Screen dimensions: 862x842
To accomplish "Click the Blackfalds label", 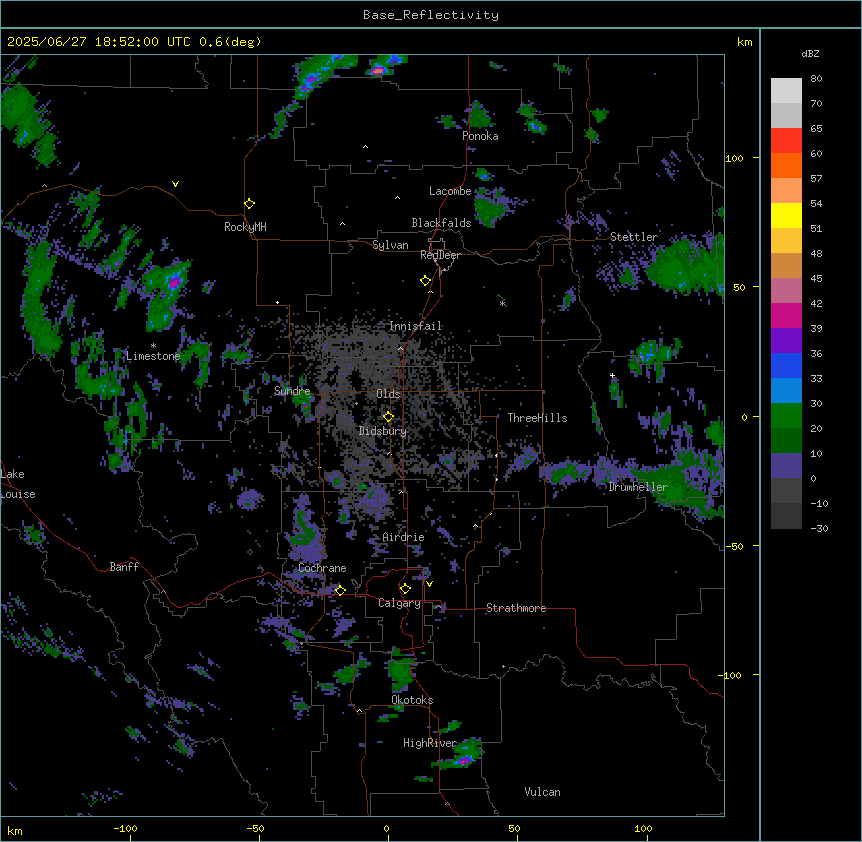I will (441, 223).
